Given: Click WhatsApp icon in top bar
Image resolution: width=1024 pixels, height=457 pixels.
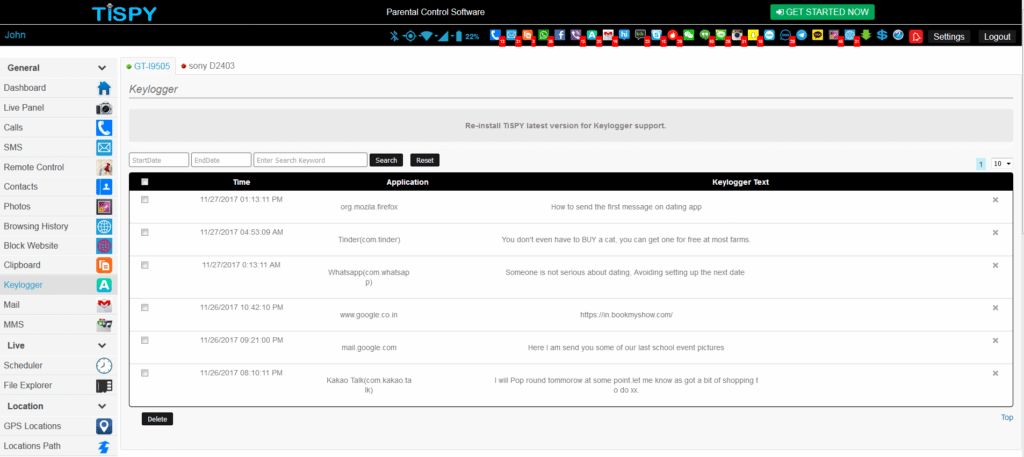Looking at the screenshot, I should point(543,35).
